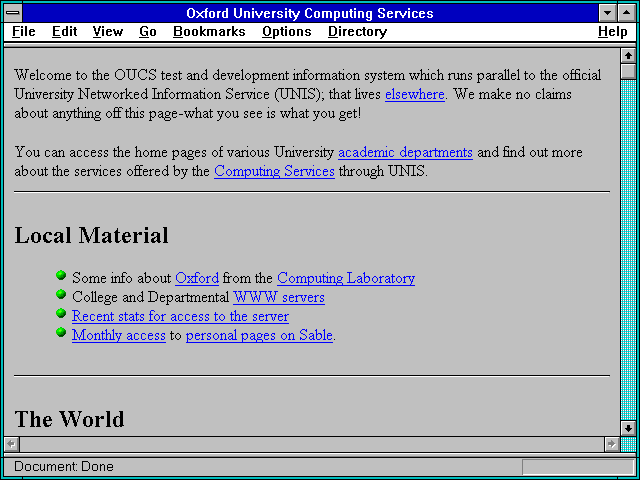Screen dimensions: 640x480
Task: Open 'personal pages on Sable' link
Action: (x=259, y=336)
